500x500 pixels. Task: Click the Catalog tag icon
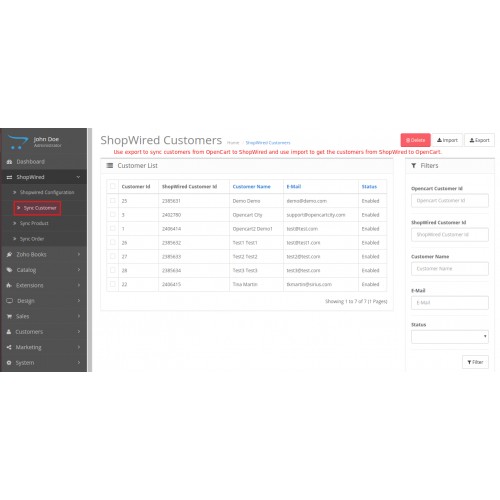pos(9,270)
